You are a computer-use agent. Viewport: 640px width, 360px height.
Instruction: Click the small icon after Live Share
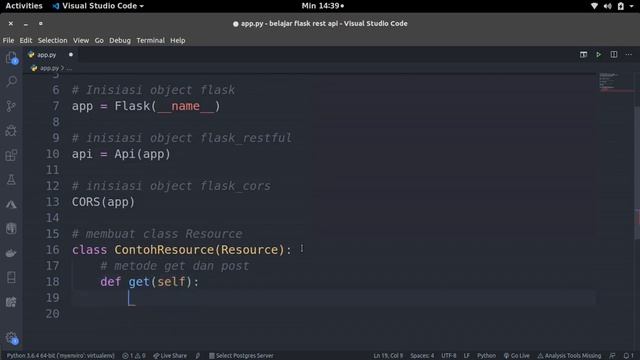pyautogui.click(x=198, y=356)
